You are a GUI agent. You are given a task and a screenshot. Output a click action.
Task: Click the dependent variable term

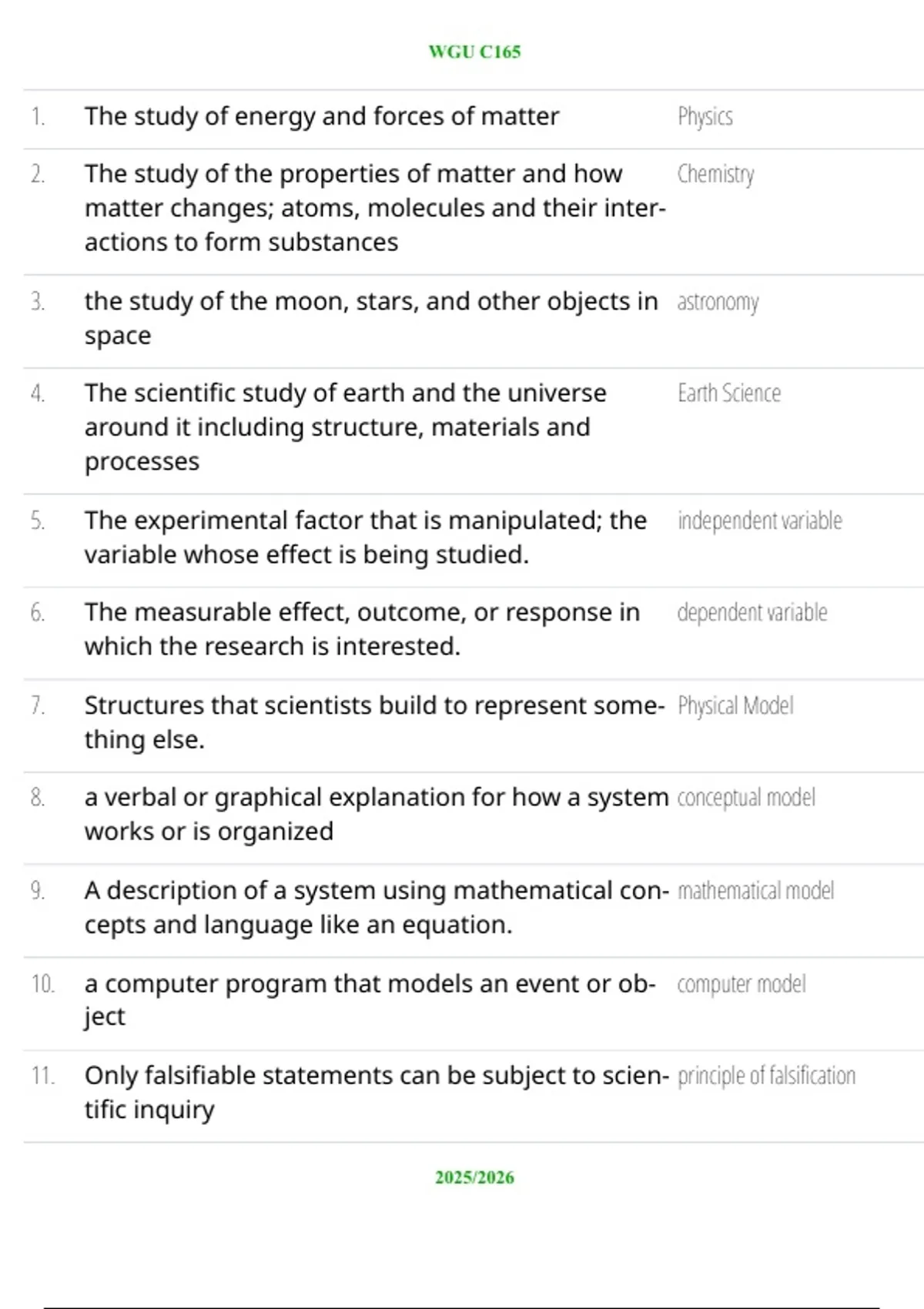coord(752,613)
